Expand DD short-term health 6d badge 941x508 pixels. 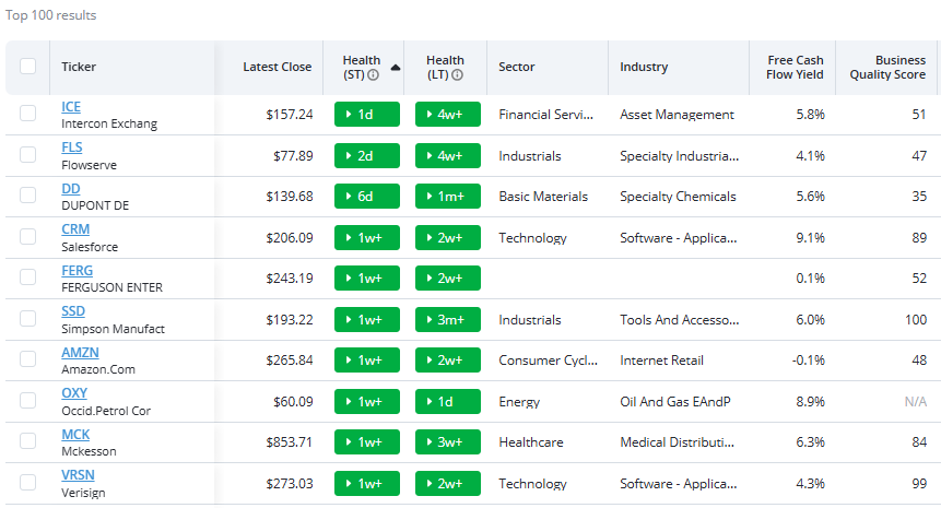[x=367, y=196]
